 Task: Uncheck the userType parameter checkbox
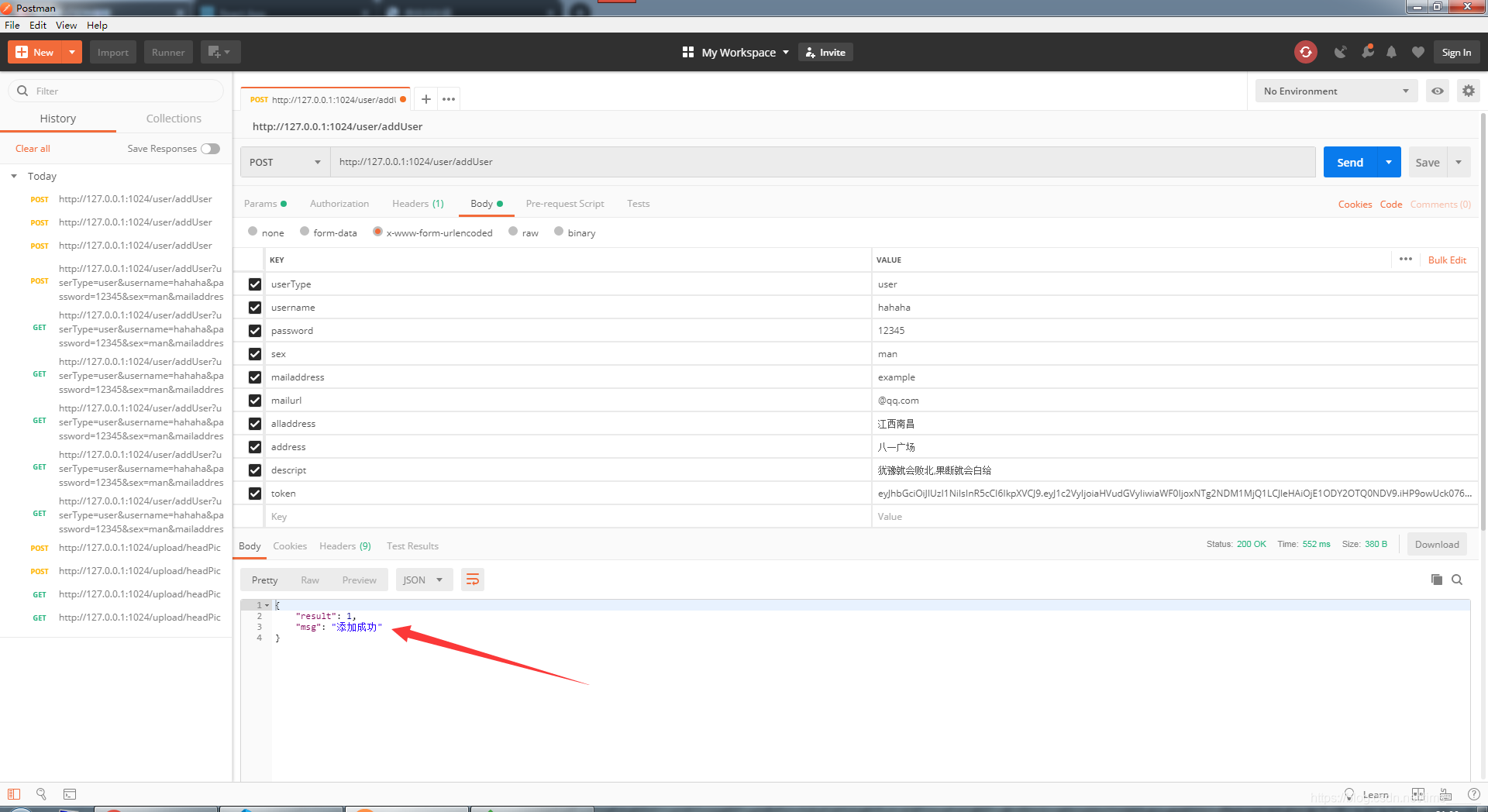(x=255, y=284)
